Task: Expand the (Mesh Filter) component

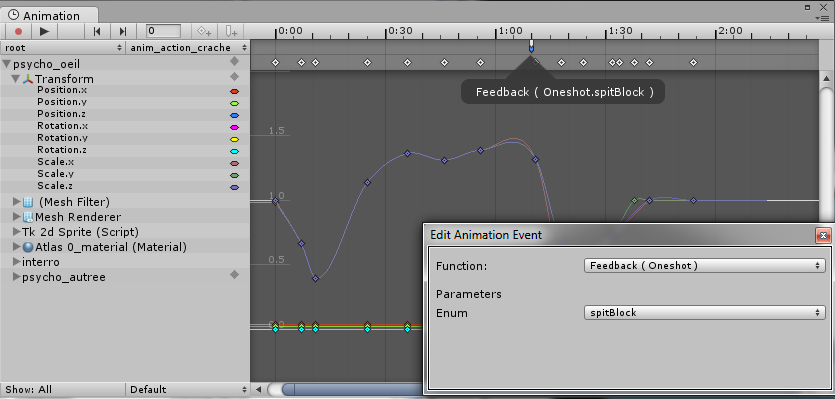Action: [17, 202]
